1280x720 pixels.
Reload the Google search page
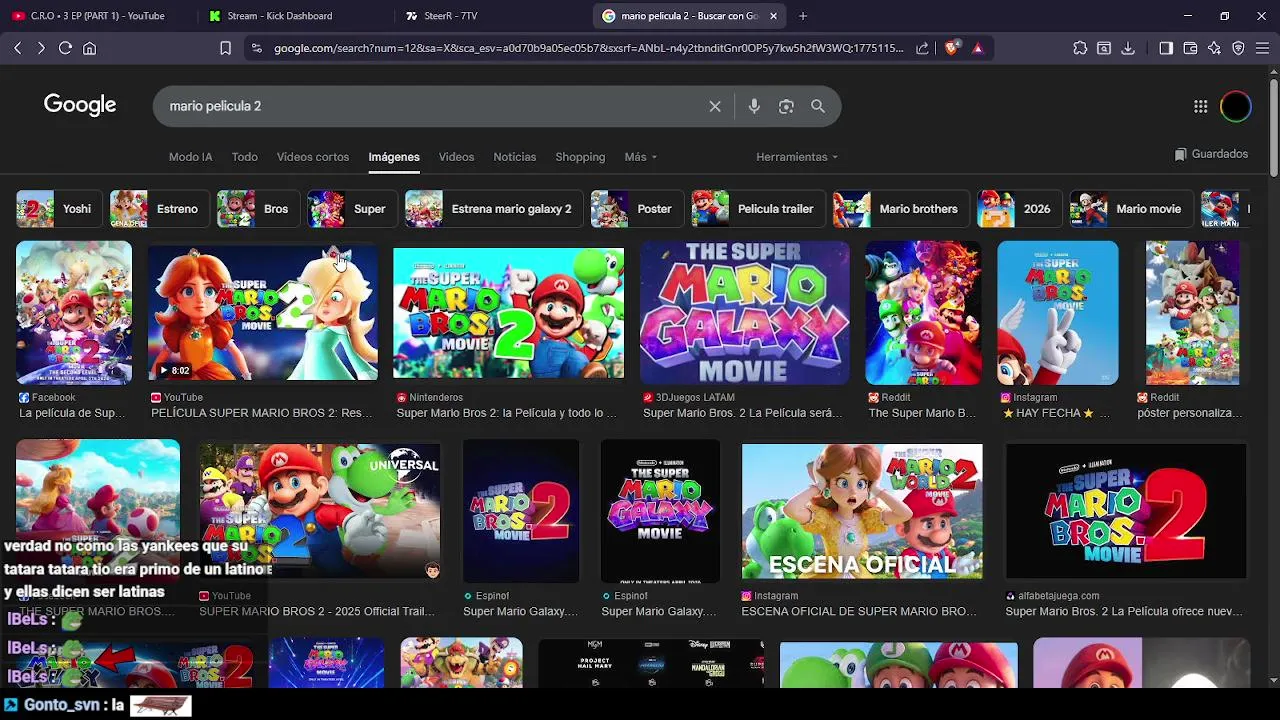point(65,48)
